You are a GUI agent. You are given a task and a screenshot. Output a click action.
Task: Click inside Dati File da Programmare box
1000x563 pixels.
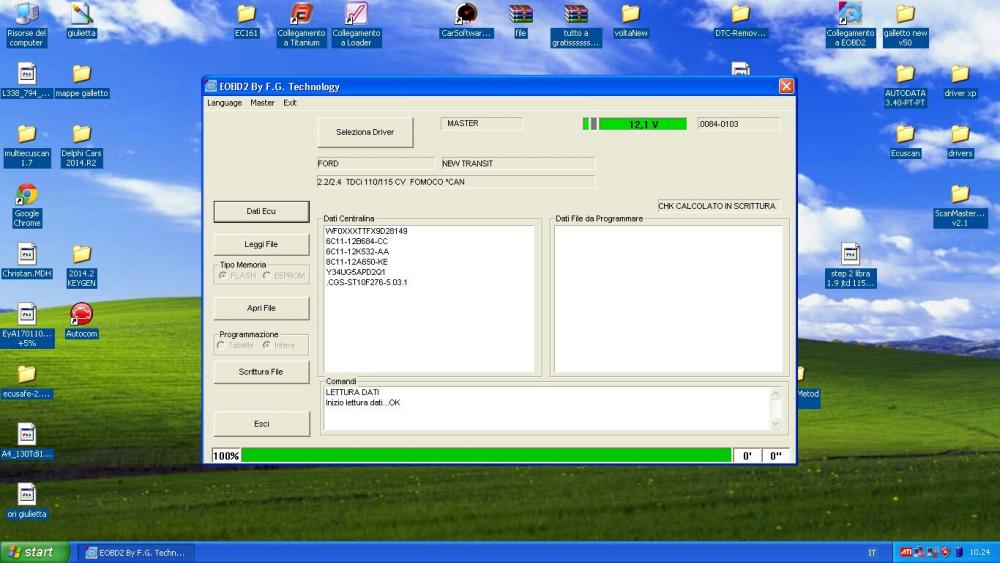[668, 299]
